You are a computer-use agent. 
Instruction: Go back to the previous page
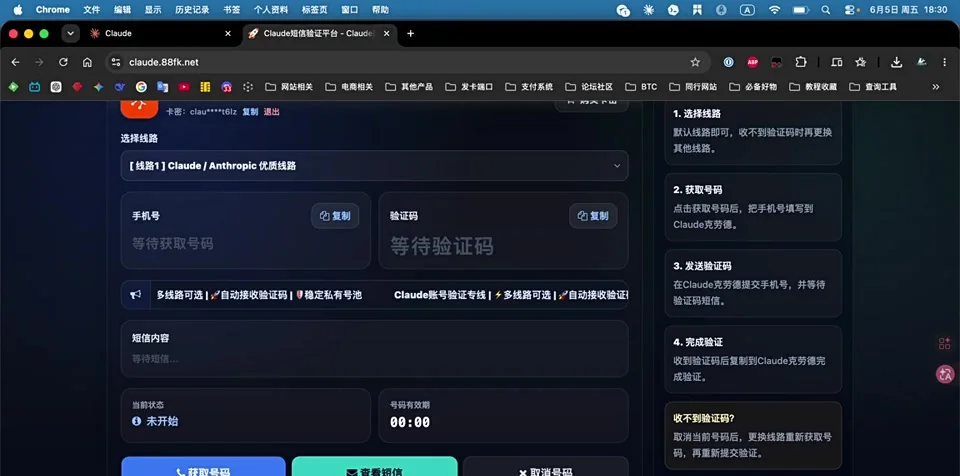[15, 62]
